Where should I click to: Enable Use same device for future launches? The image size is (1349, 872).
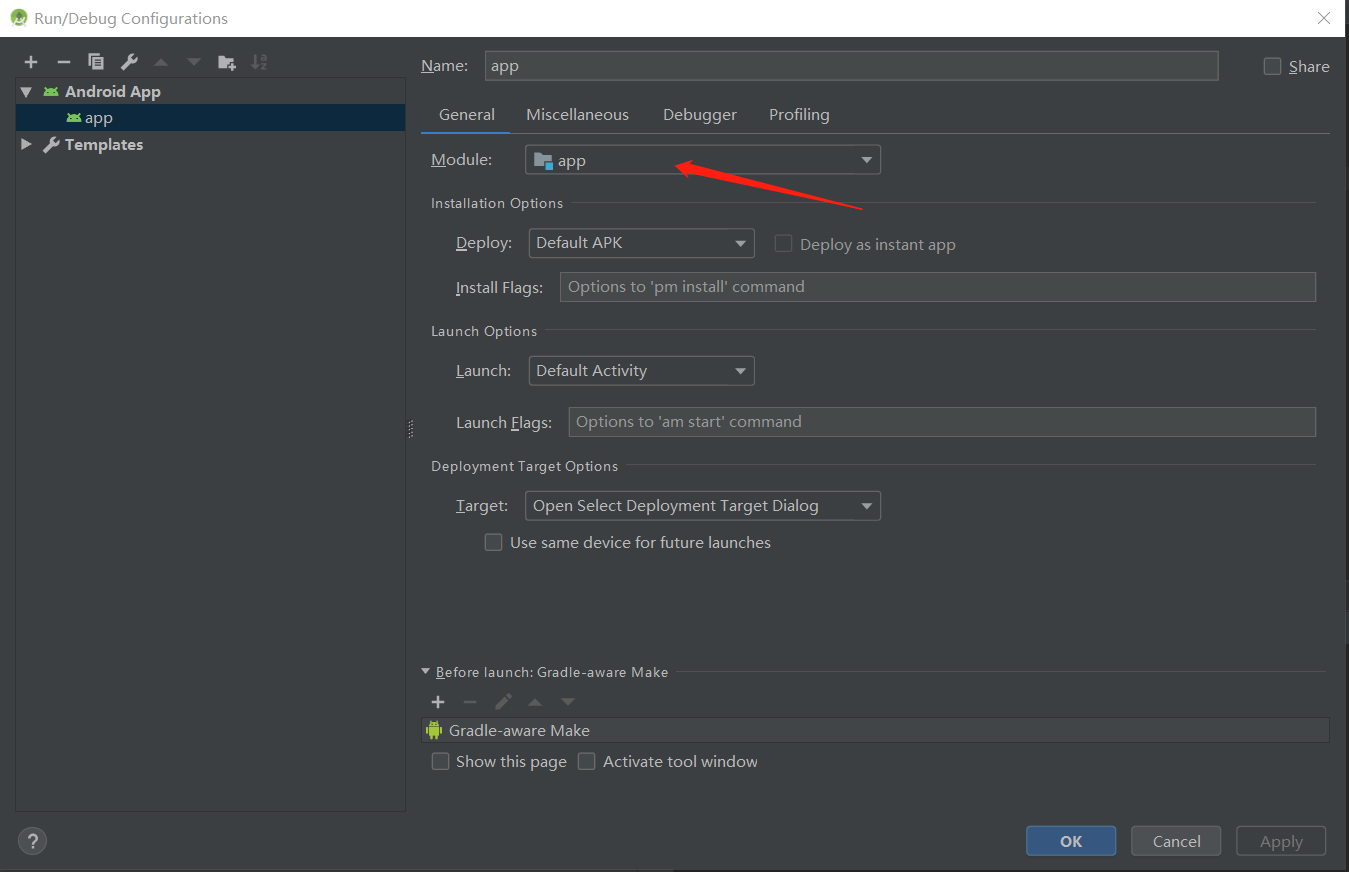tap(493, 541)
